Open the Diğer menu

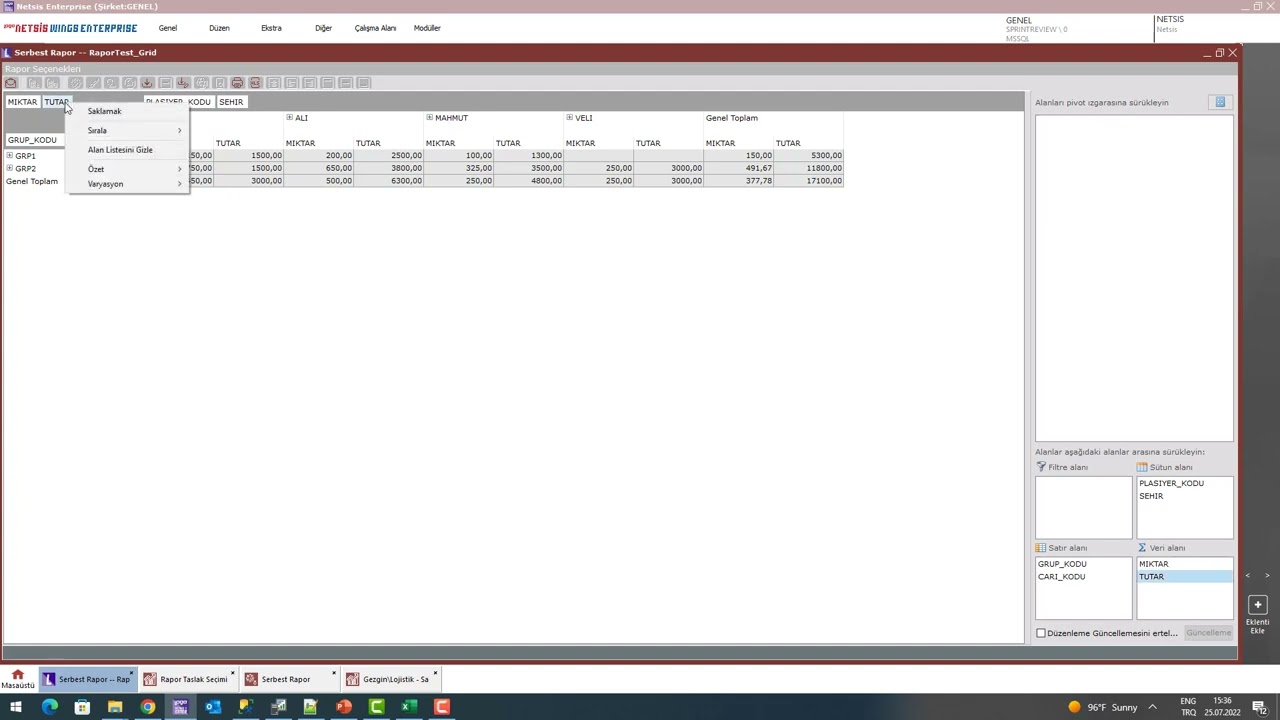pyautogui.click(x=323, y=28)
